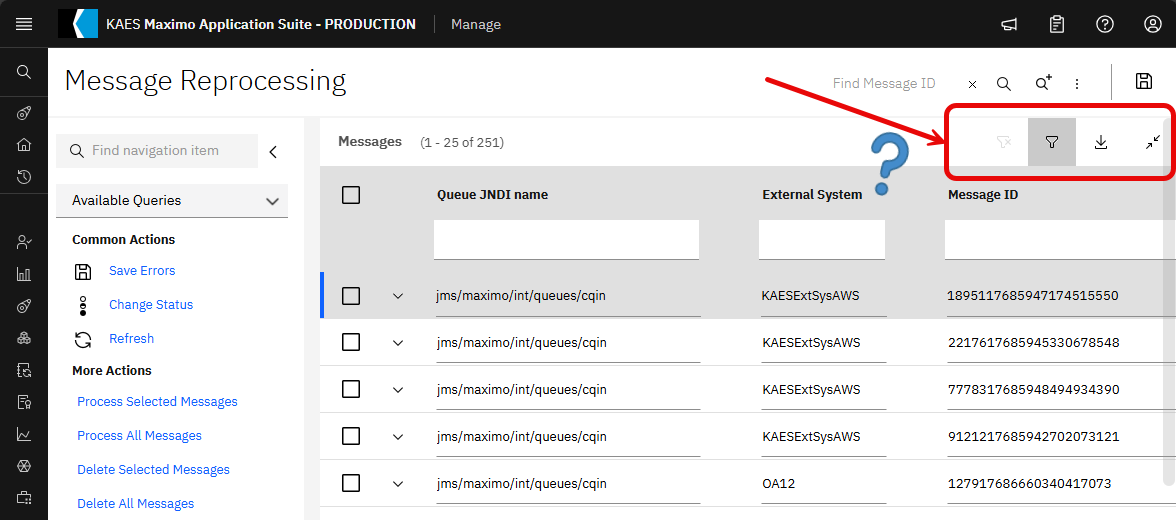This screenshot has width=1176, height=520.
Task: Collapse the Messages table section
Action: click(x=1152, y=142)
